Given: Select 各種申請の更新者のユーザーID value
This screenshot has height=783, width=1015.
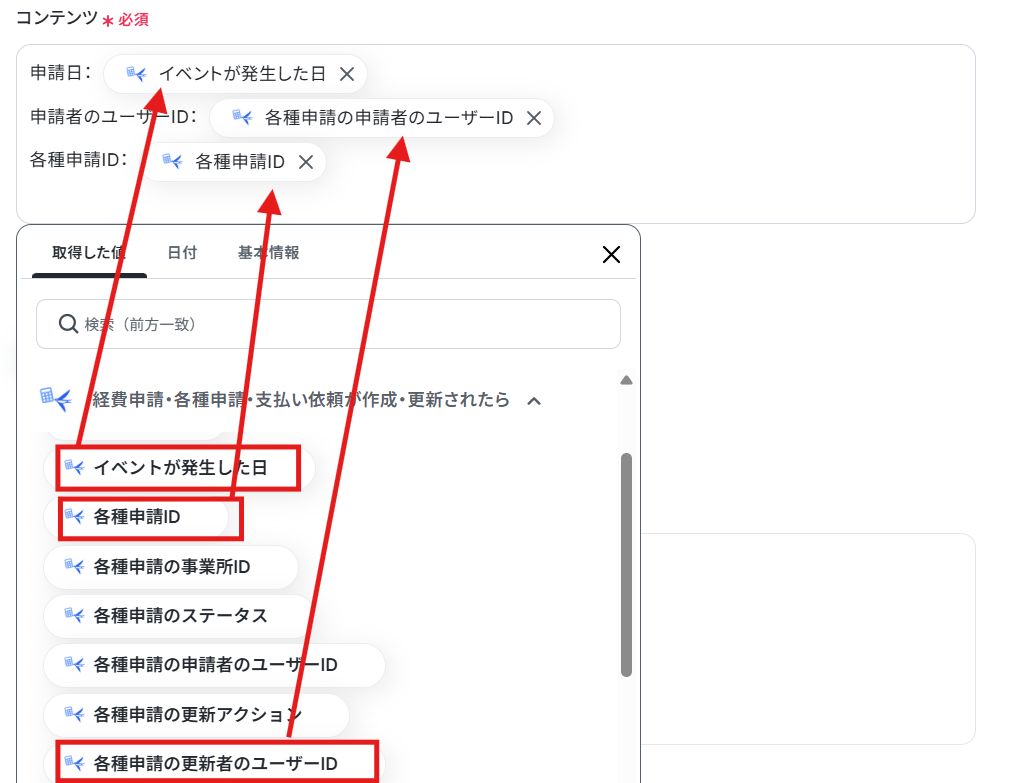Looking at the screenshot, I should (214, 764).
